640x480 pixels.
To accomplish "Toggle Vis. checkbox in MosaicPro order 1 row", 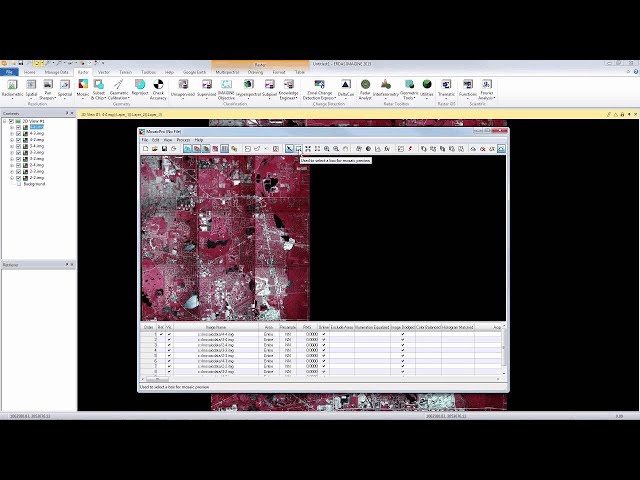I will pos(169,334).
